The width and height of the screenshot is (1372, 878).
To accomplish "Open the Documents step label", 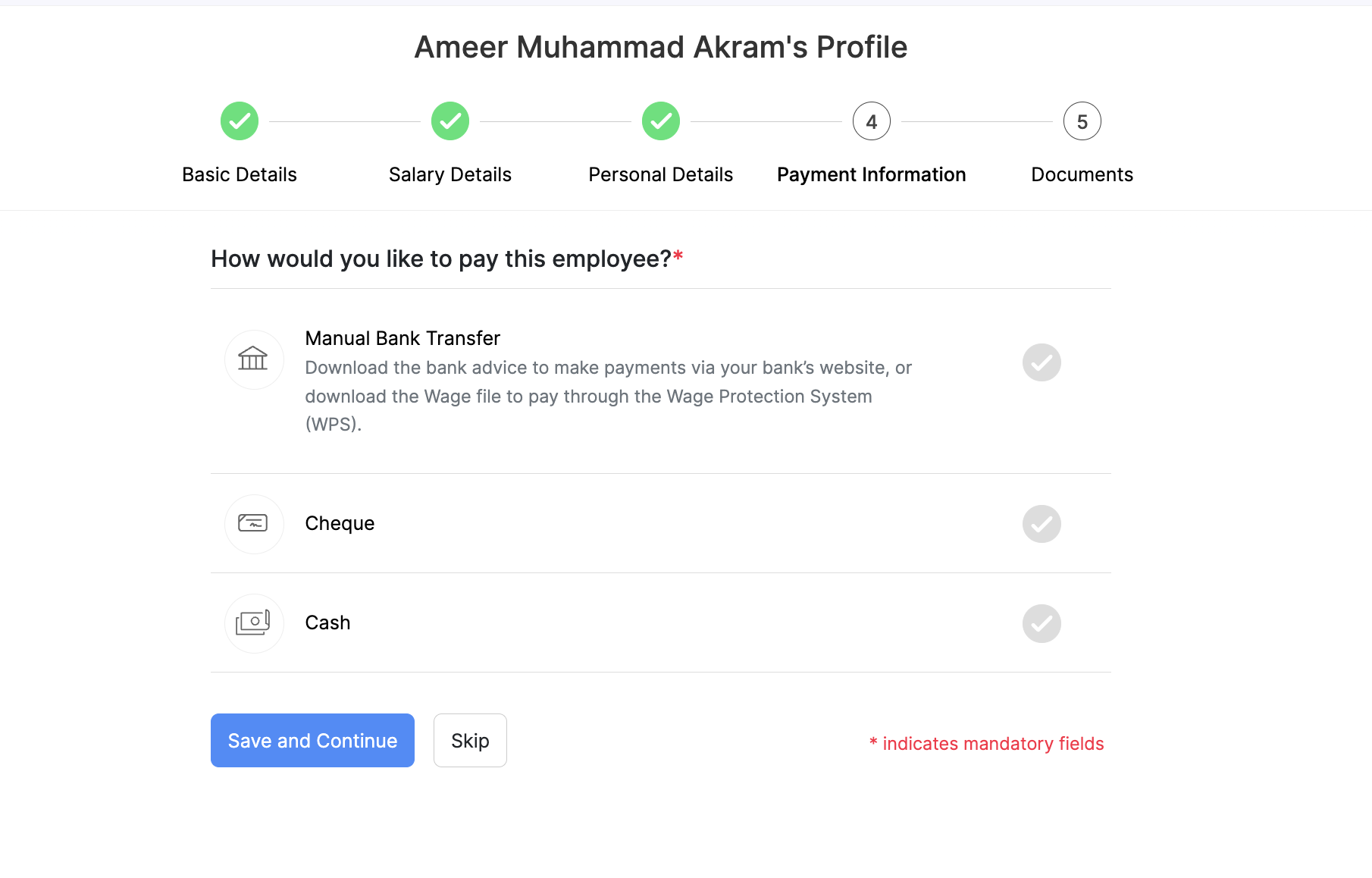I will coord(1082,174).
